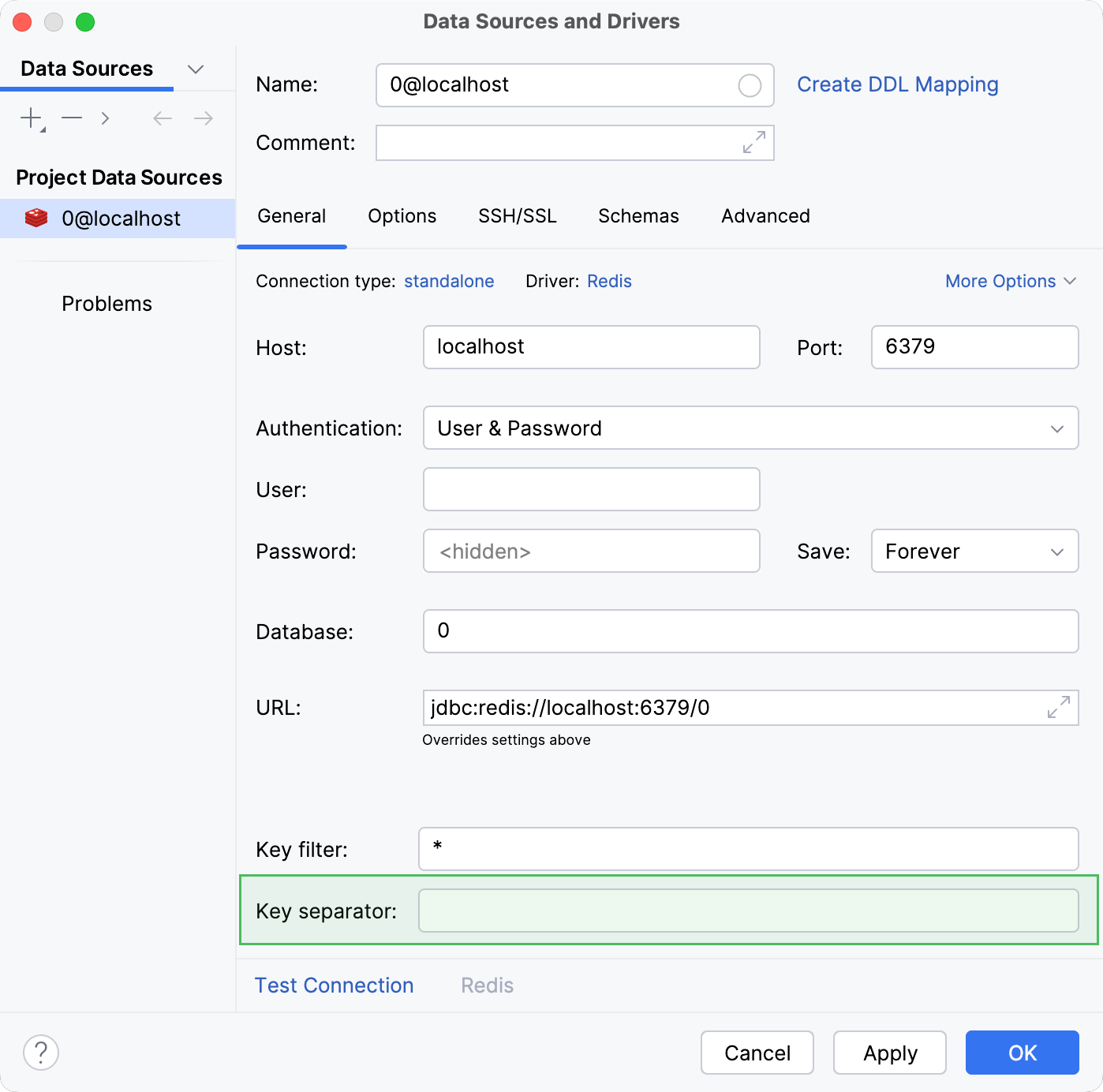Click the back navigation arrow
Image resolution: width=1103 pixels, height=1092 pixels.
point(162,118)
